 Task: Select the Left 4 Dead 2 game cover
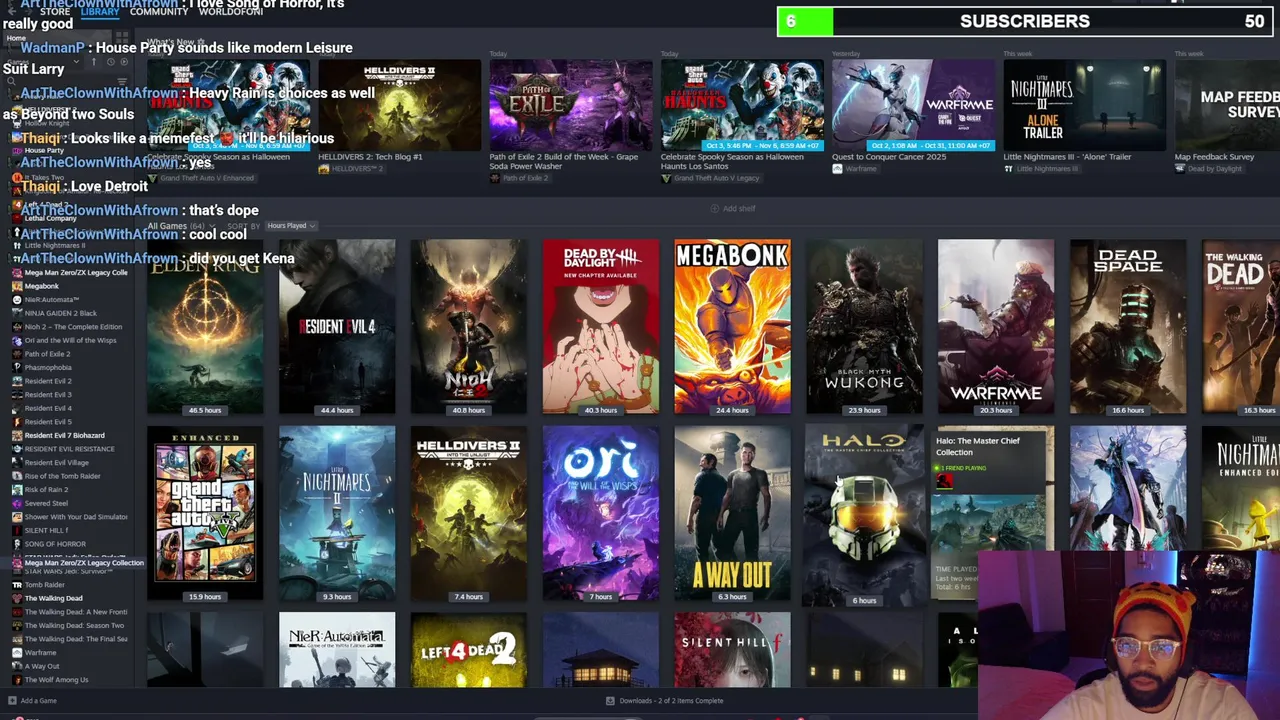[469, 650]
